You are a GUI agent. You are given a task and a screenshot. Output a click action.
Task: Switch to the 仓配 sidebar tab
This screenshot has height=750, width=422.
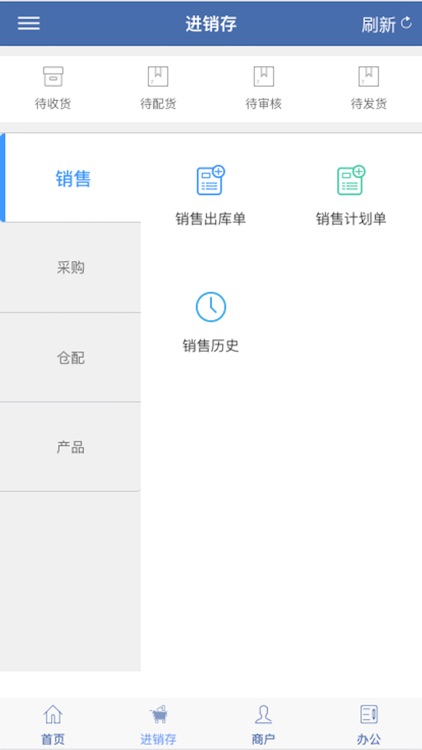(71, 357)
